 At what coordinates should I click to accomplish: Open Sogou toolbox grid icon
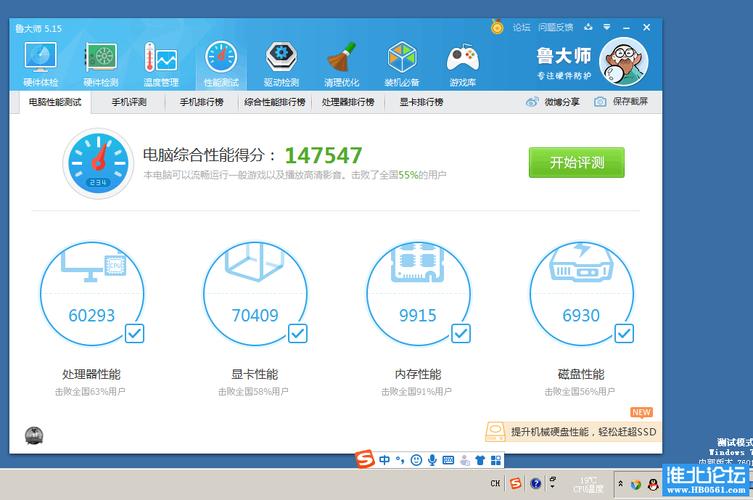(496, 460)
